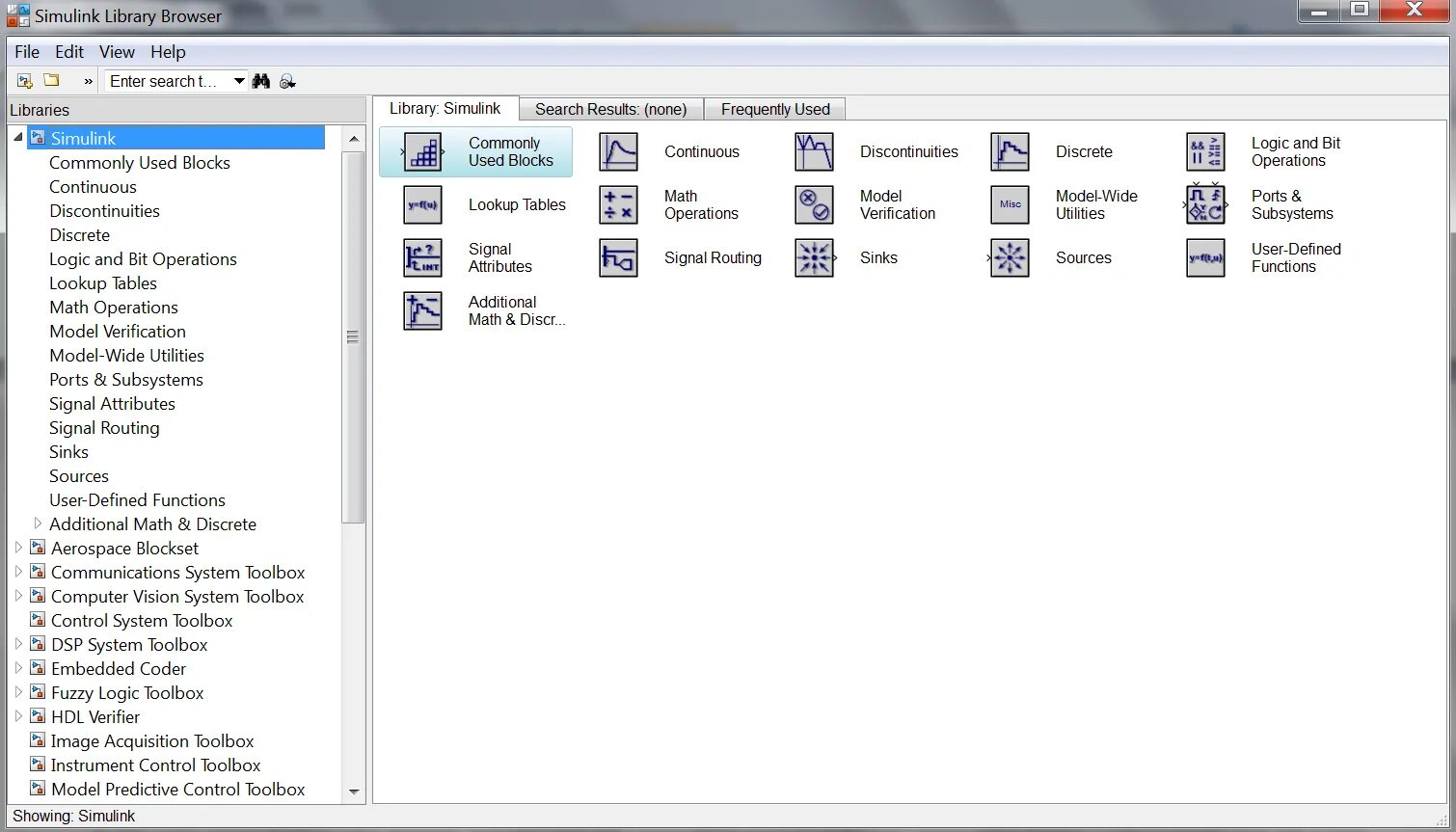The image size is (1456, 832).
Task: Show more toolbar buttons chevron
Action: (89, 81)
